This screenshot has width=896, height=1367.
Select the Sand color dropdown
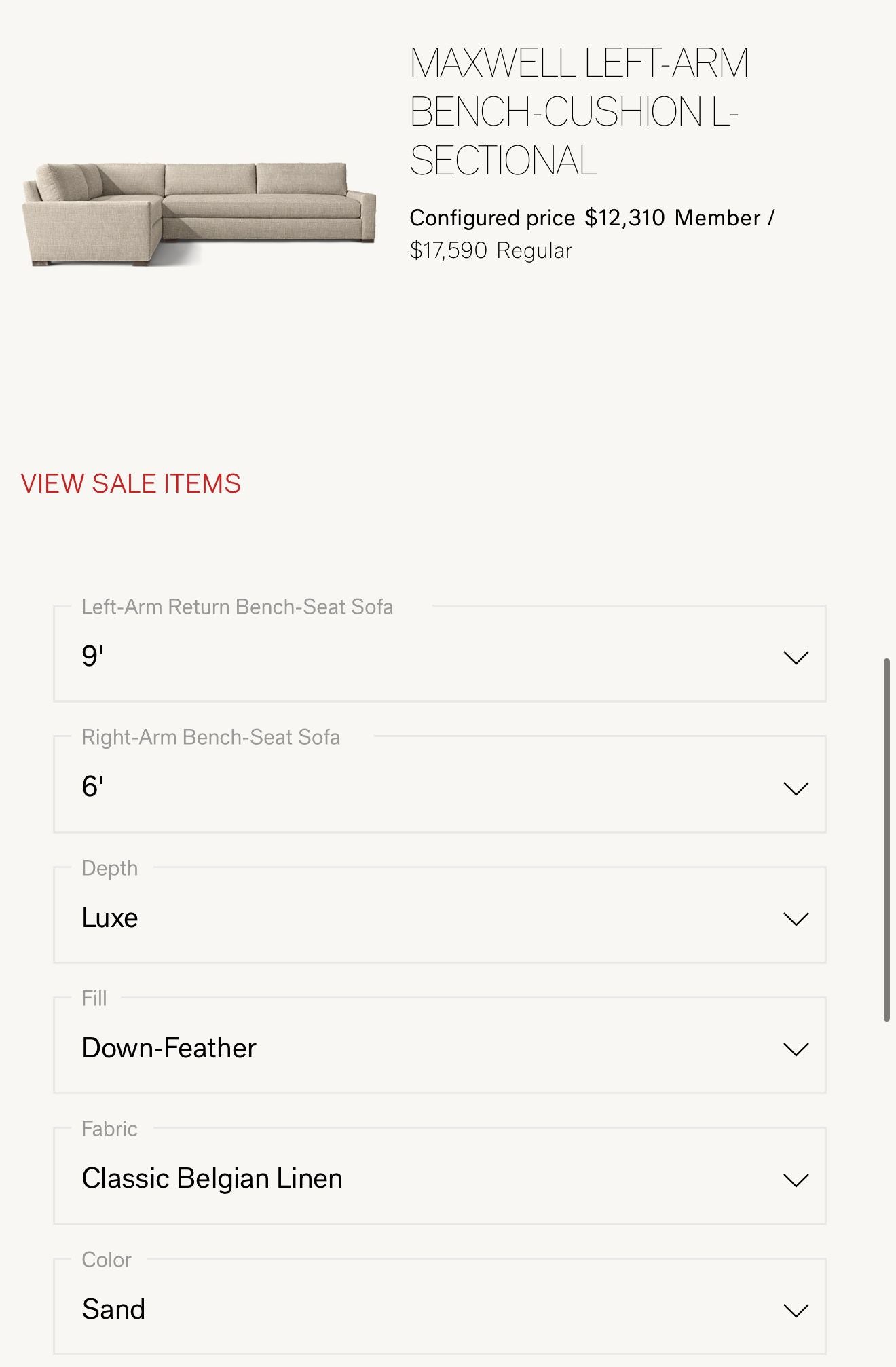[x=438, y=1309]
